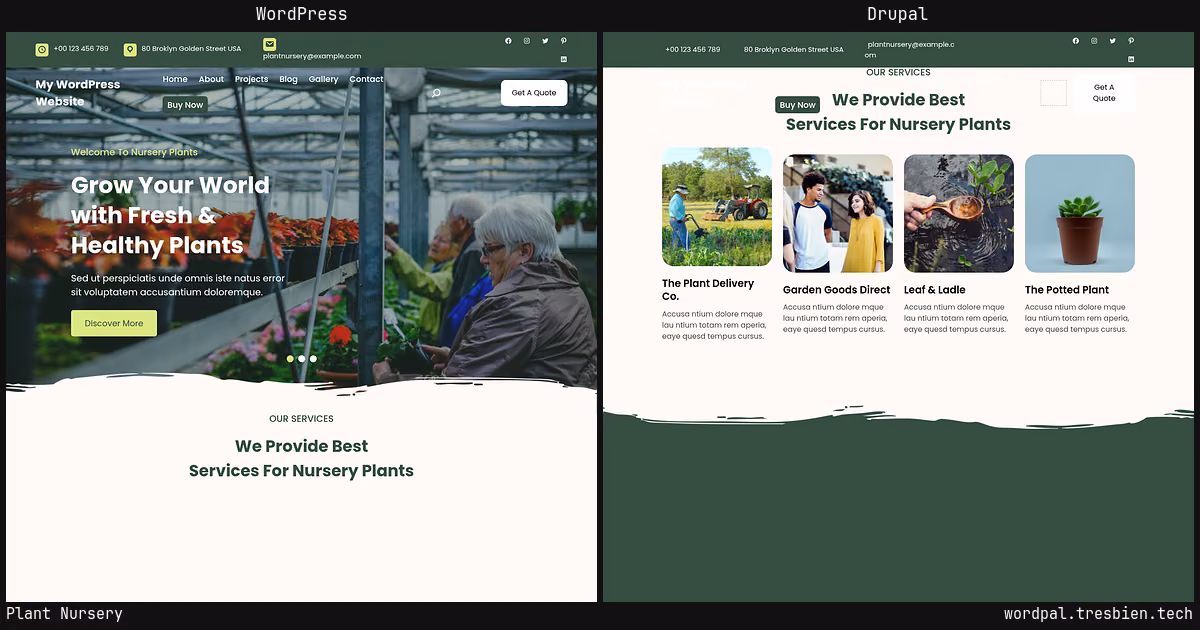Open The Potted Plant service title
Image resolution: width=1200 pixels, height=630 pixels.
point(1067,290)
